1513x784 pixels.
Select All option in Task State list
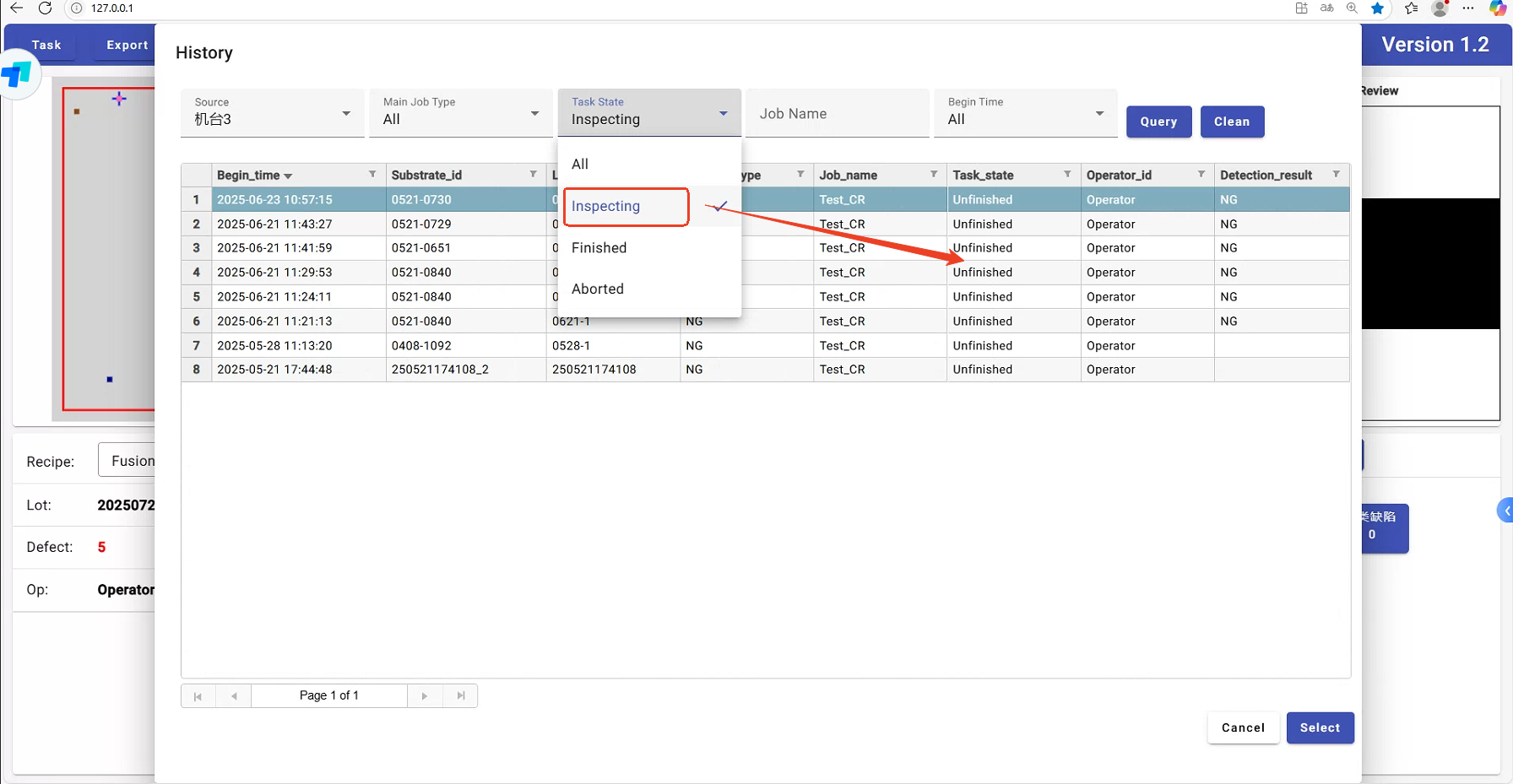580,165
